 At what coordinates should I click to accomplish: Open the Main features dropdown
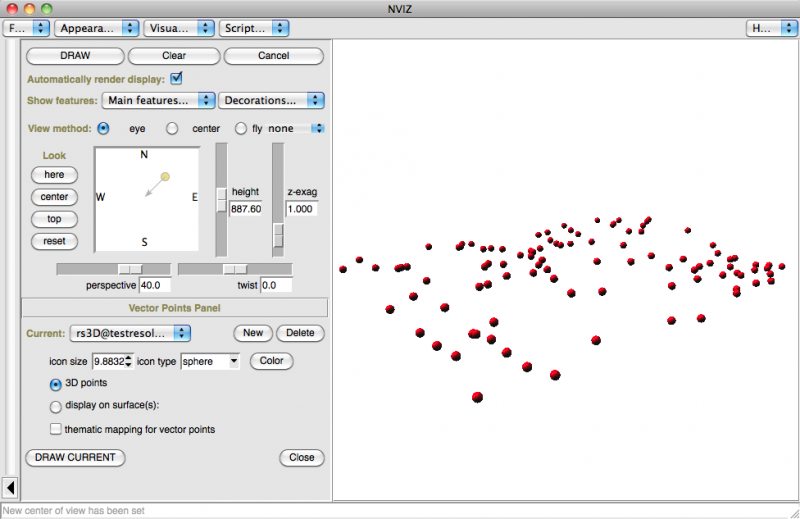(x=159, y=100)
